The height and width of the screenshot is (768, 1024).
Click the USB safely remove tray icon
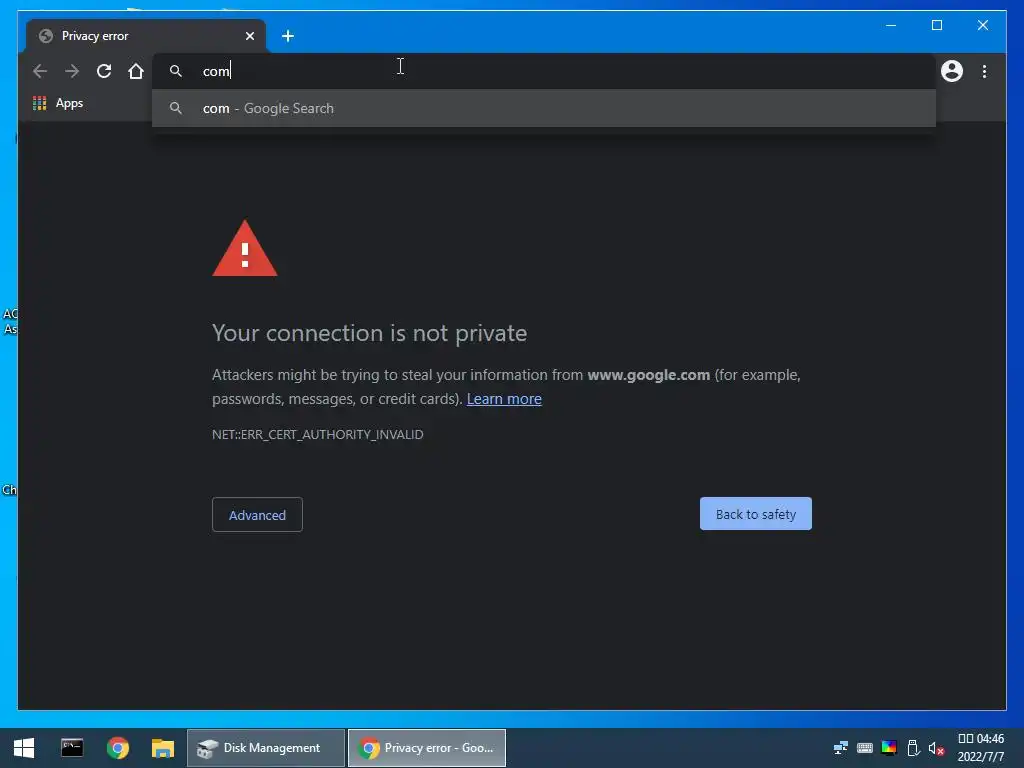pos(914,748)
